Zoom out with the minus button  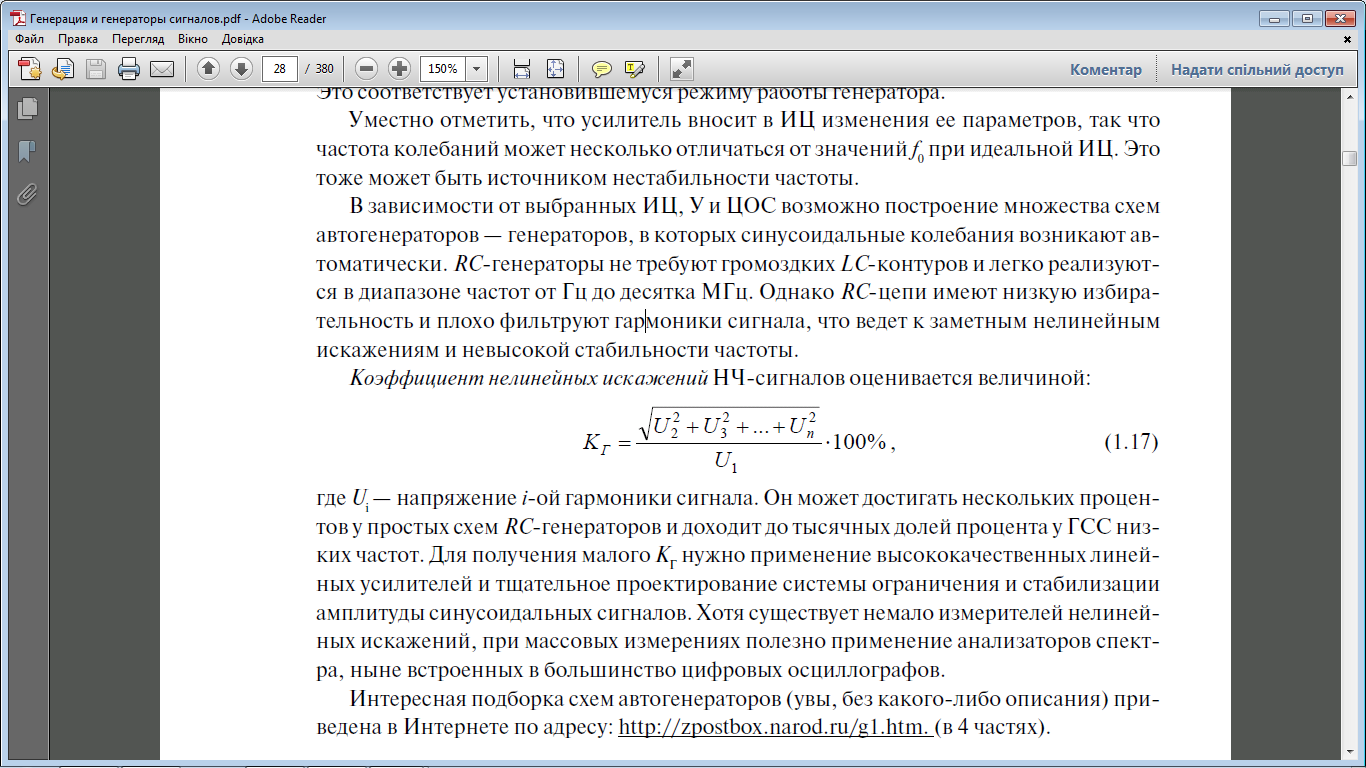tap(367, 69)
